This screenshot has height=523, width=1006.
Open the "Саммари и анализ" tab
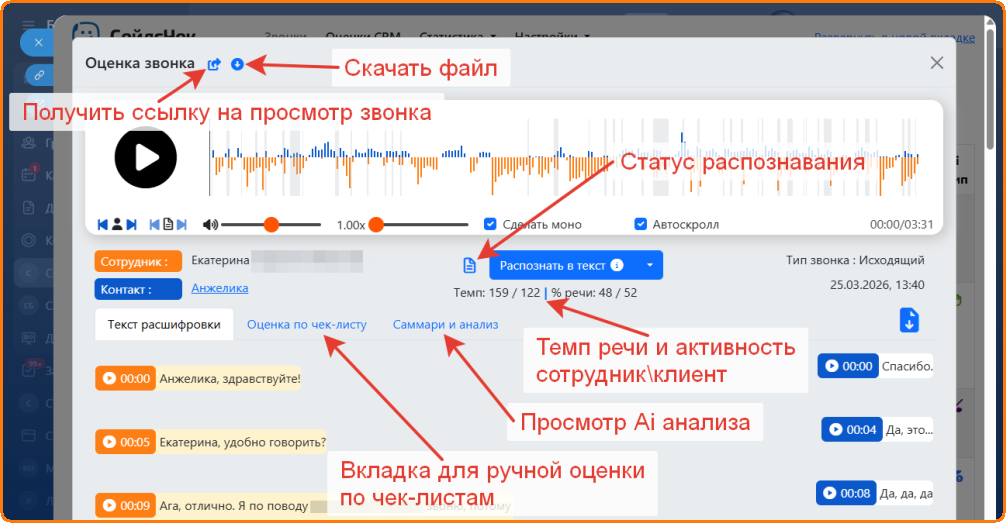coord(445,324)
